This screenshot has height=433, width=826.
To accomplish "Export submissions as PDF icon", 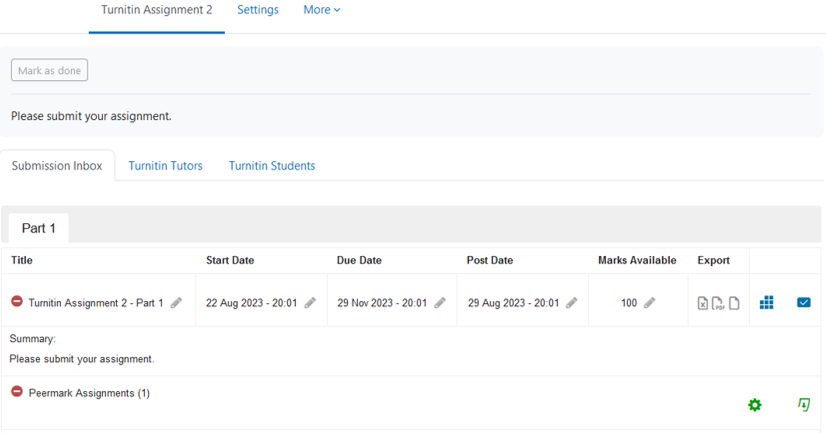I will [718, 303].
